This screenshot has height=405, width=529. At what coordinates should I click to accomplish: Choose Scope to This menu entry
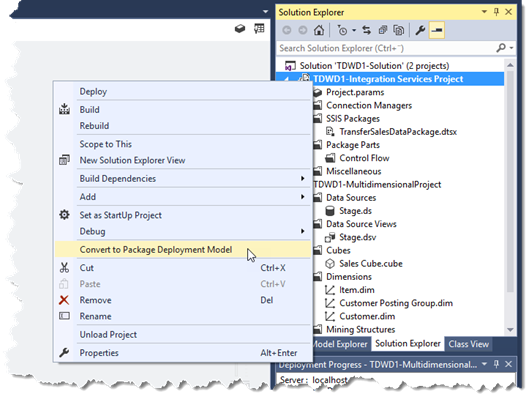[183, 144]
